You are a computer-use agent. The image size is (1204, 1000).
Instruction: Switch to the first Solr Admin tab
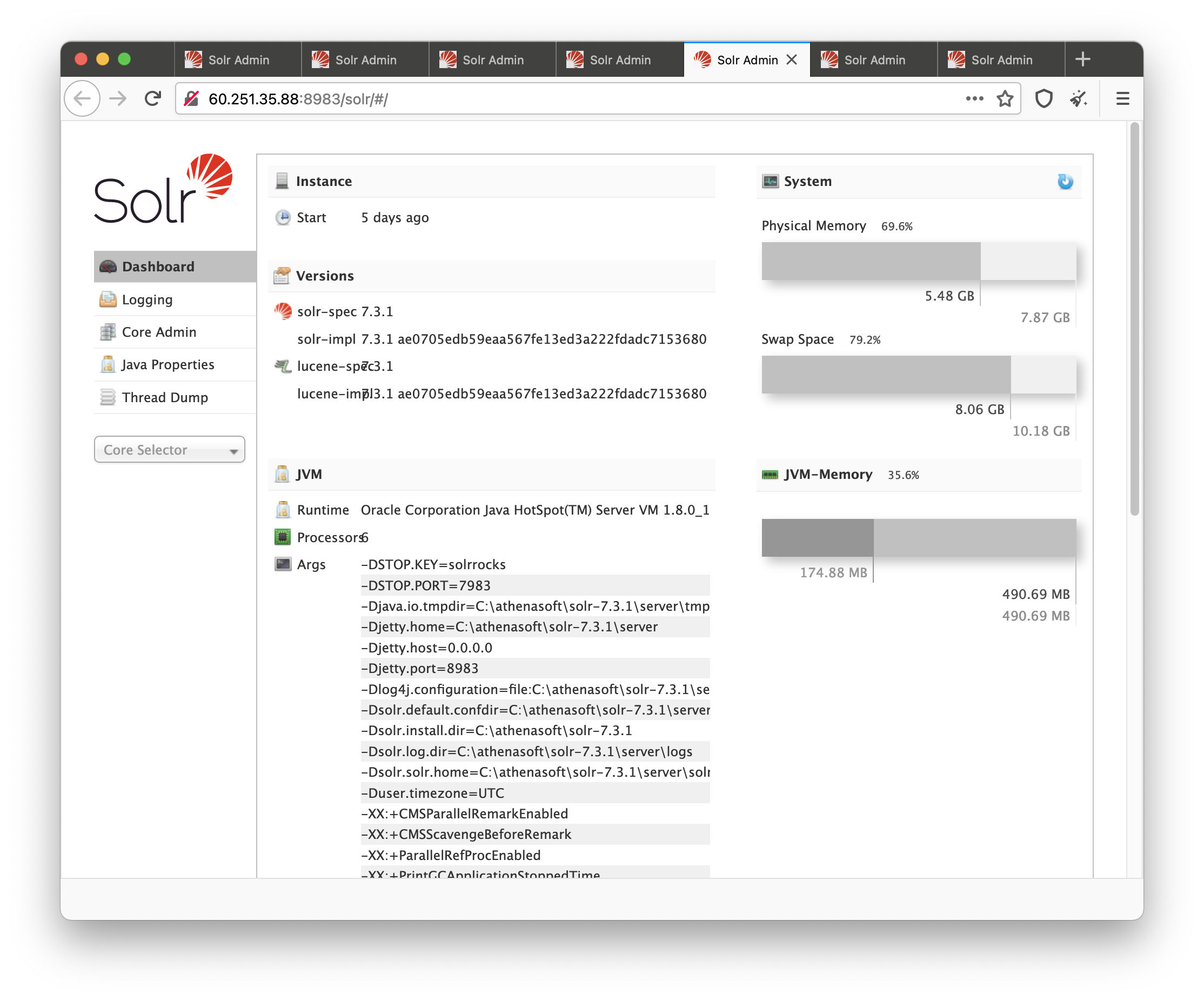pos(237,59)
